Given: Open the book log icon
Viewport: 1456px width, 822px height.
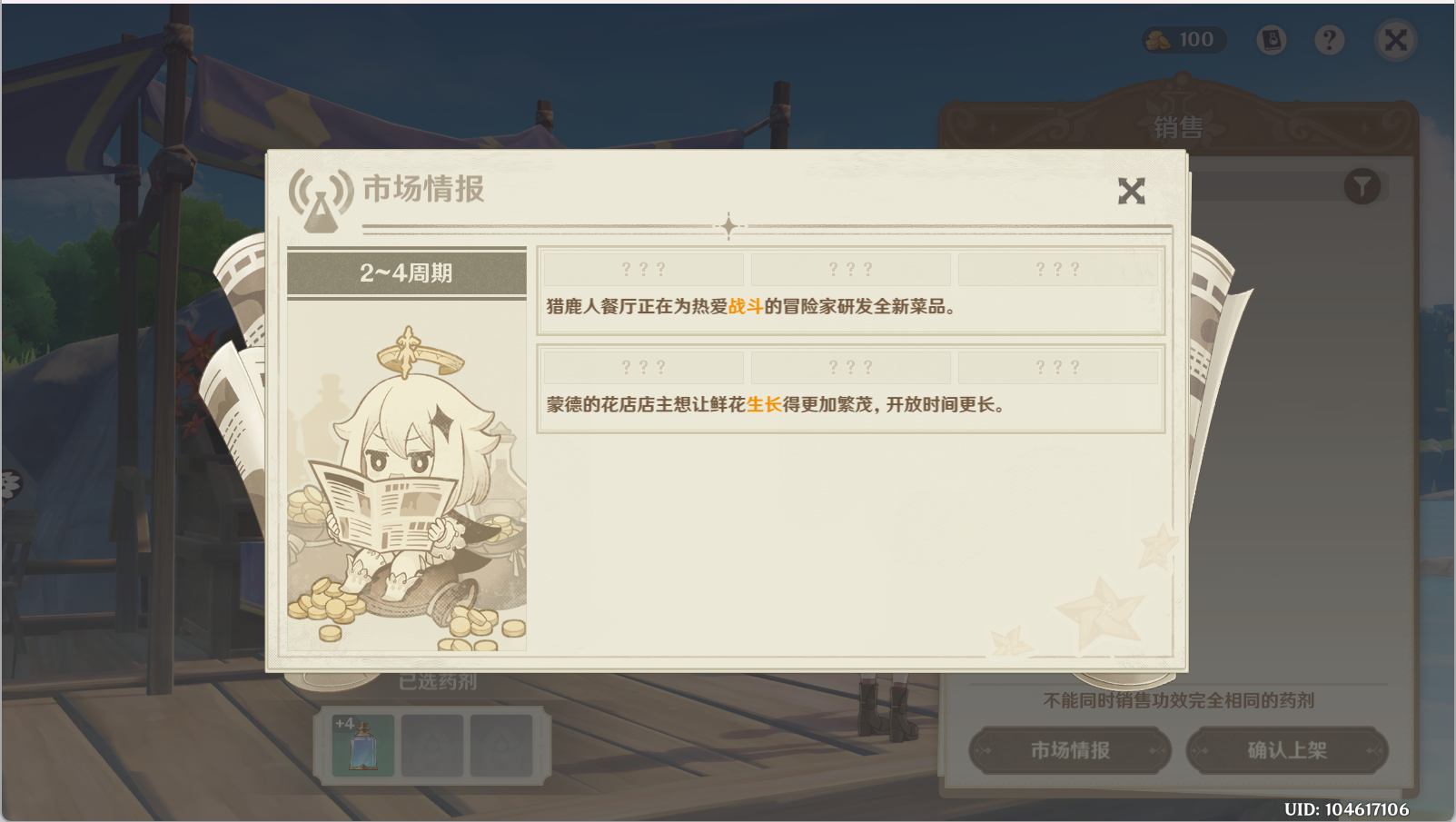Looking at the screenshot, I should click(1272, 40).
